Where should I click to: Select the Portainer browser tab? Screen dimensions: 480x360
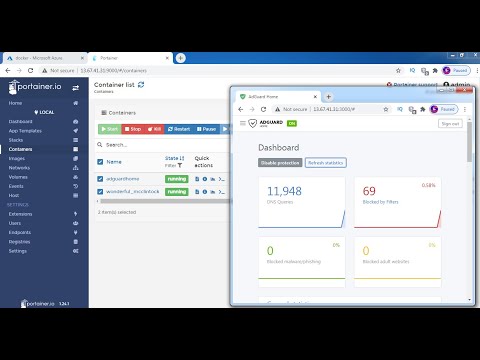[131, 58]
